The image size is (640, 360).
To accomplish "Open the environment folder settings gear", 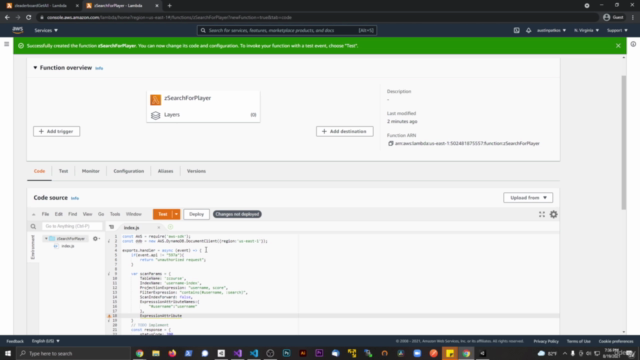I will click(x=96, y=239).
